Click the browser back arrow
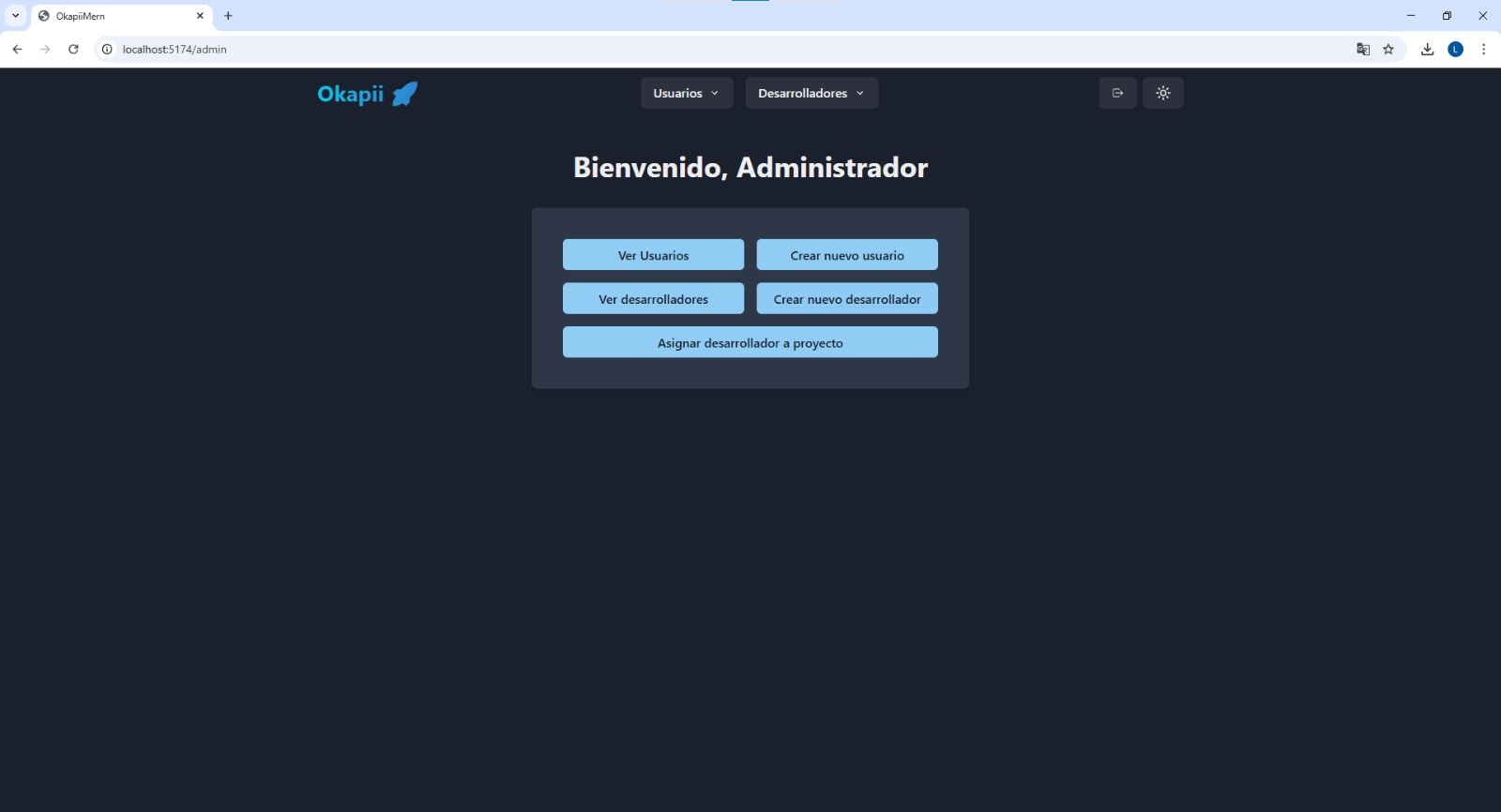 pyautogui.click(x=17, y=50)
